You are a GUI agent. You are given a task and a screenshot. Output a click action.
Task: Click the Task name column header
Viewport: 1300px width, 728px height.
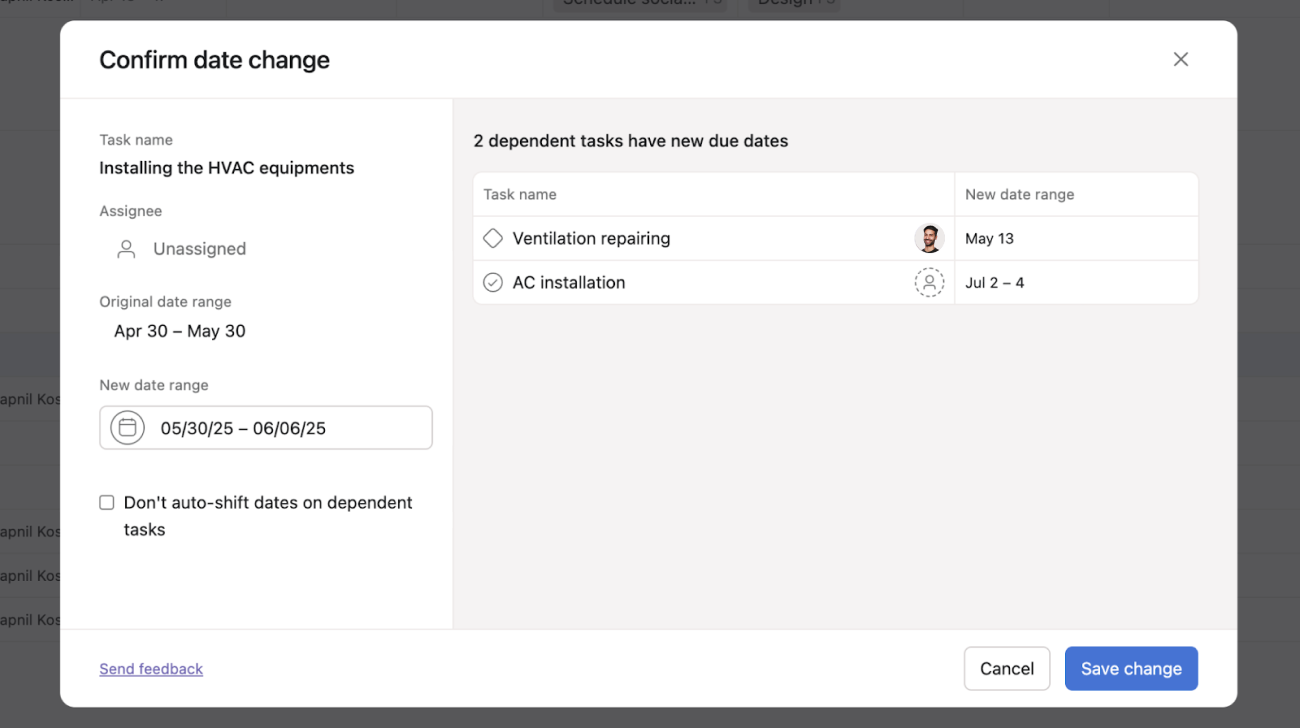pos(520,194)
